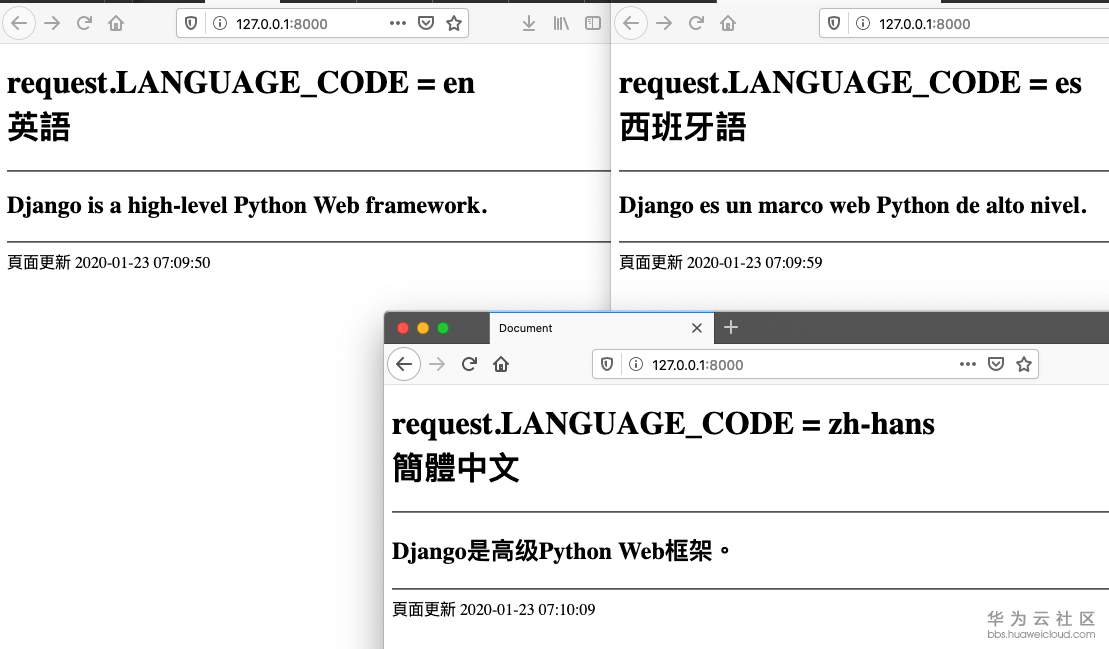This screenshot has height=649, width=1109.
Task: Save to Pocket in the English window
Action: tap(426, 23)
